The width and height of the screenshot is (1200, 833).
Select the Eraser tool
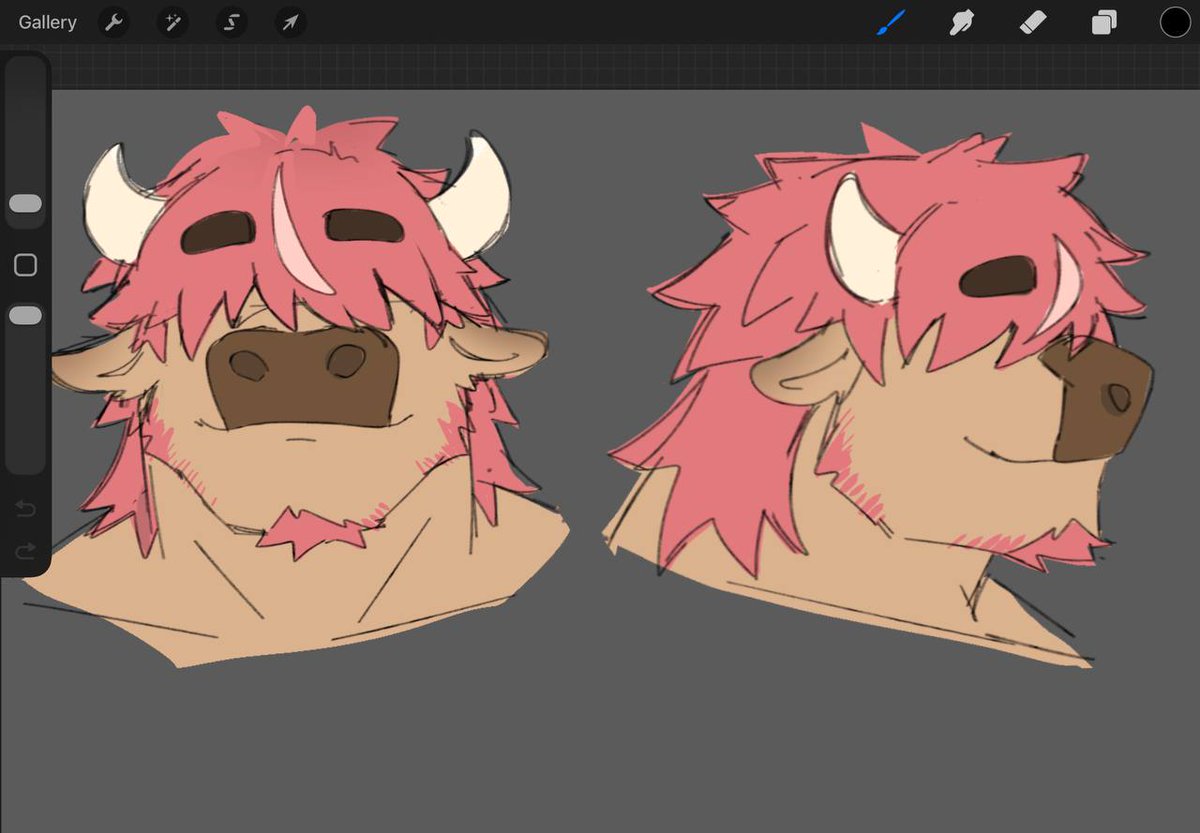pyautogui.click(x=1033, y=22)
